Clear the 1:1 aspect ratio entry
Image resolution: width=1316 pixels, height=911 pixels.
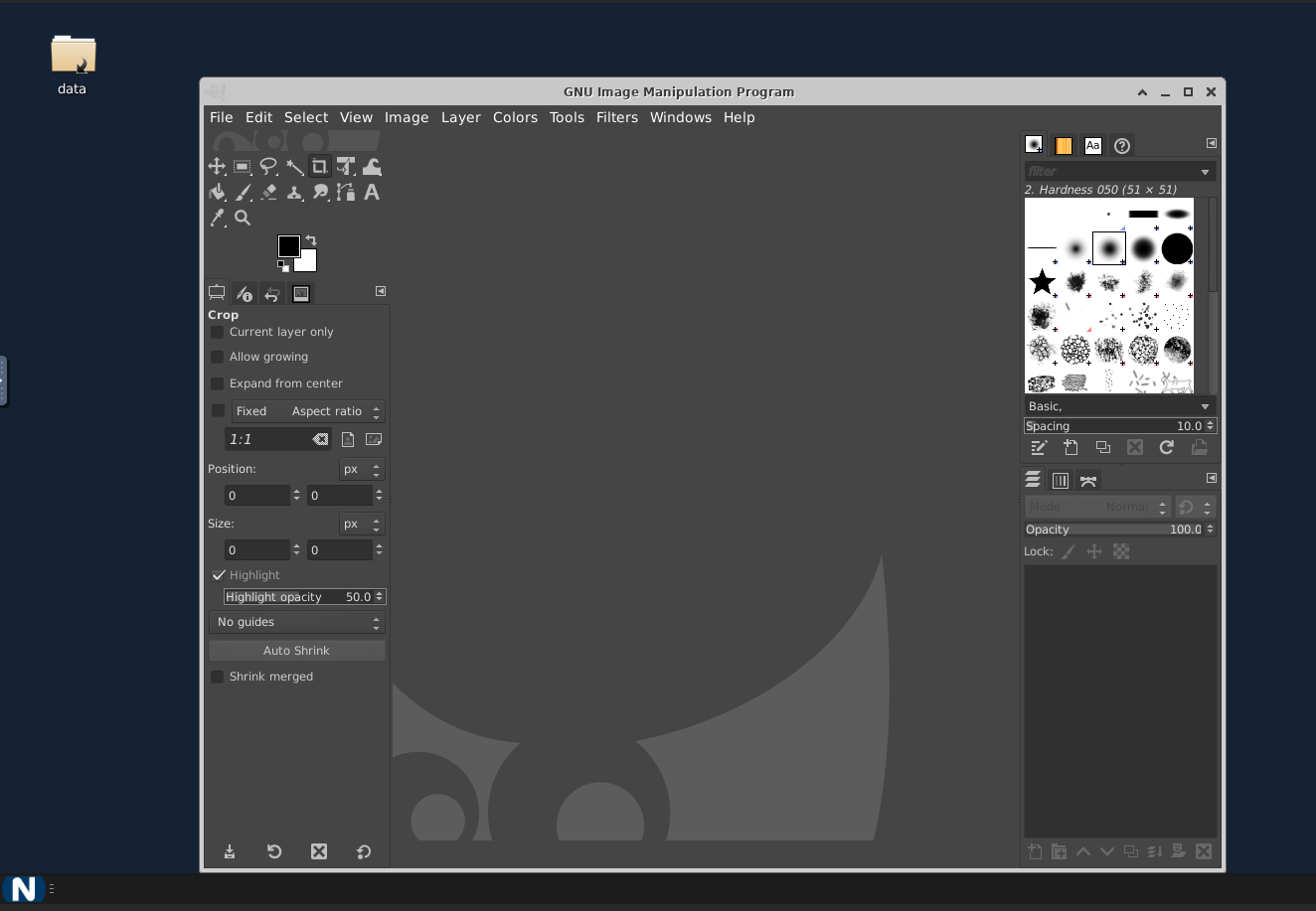tap(320, 439)
